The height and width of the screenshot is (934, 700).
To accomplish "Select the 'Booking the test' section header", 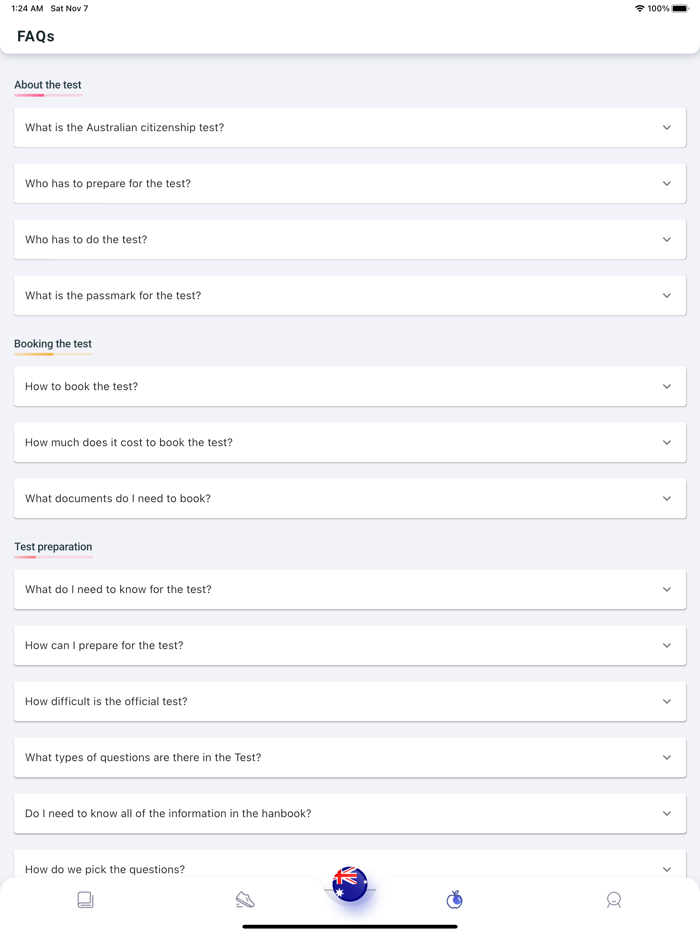I will (52, 343).
